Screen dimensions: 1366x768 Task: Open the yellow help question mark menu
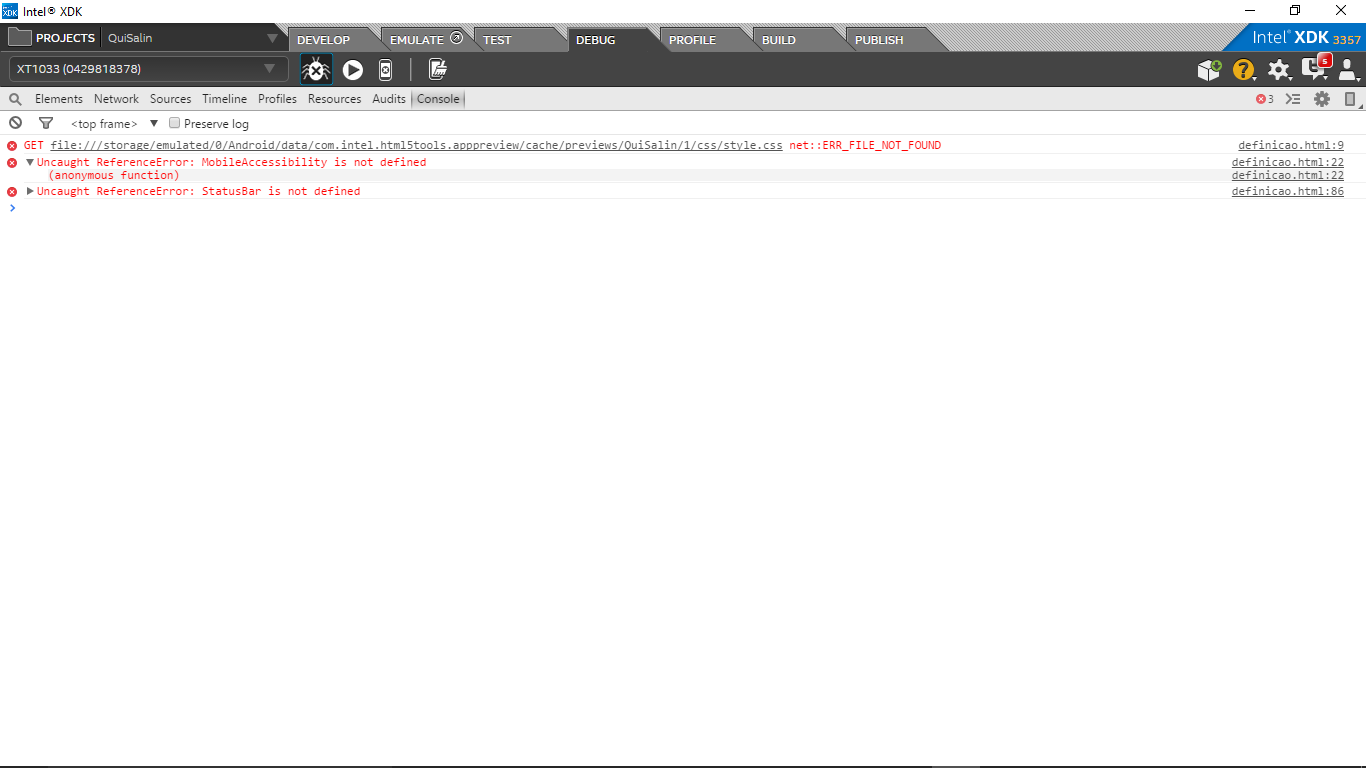click(1243, 69)
